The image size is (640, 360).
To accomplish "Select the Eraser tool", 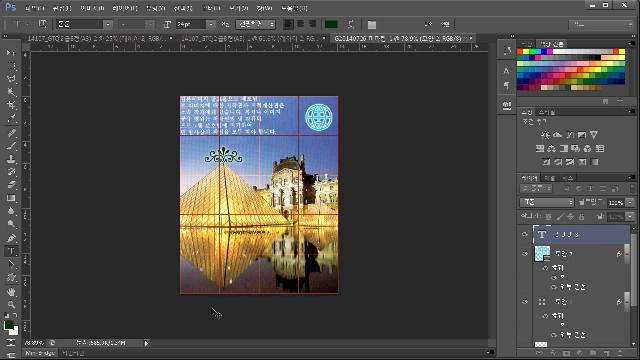I will (x=11, y=185).
